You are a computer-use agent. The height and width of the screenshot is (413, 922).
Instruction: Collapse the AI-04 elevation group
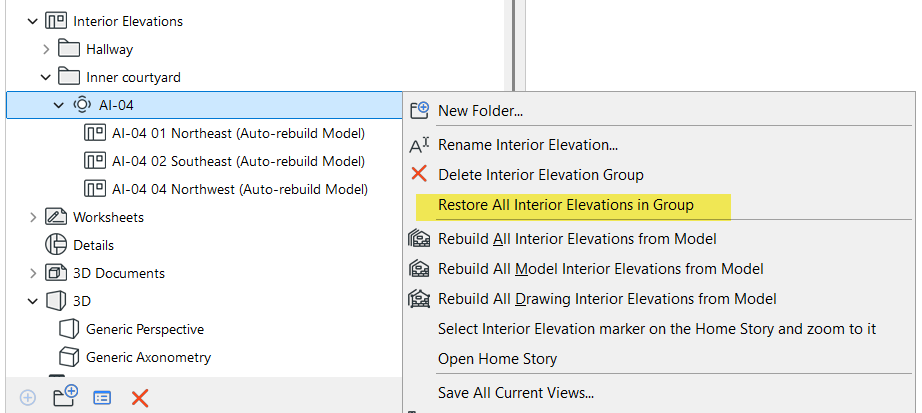click(58, 105)
